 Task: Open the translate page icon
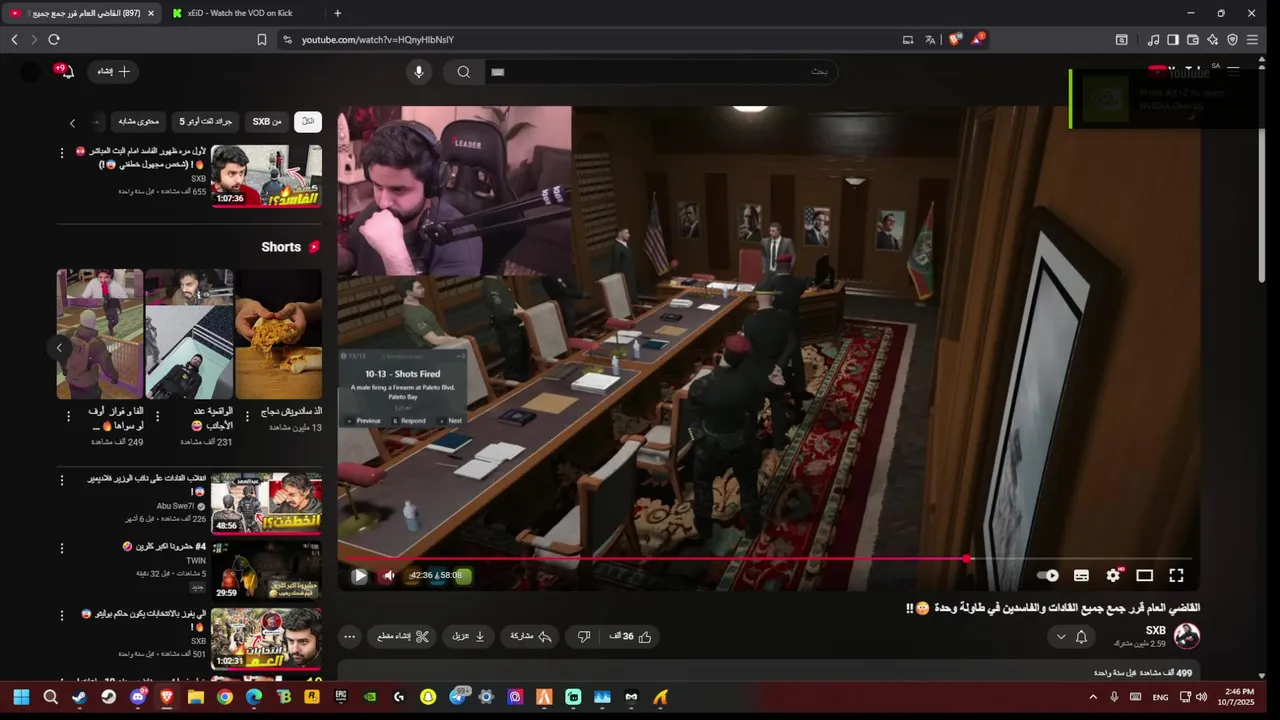pyautogui.click(x=930, y=40)
